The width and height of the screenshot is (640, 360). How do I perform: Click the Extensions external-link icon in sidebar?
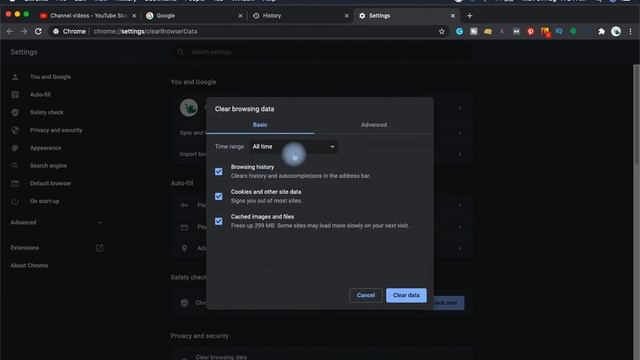pyautogui.click(x=99, y=248)
